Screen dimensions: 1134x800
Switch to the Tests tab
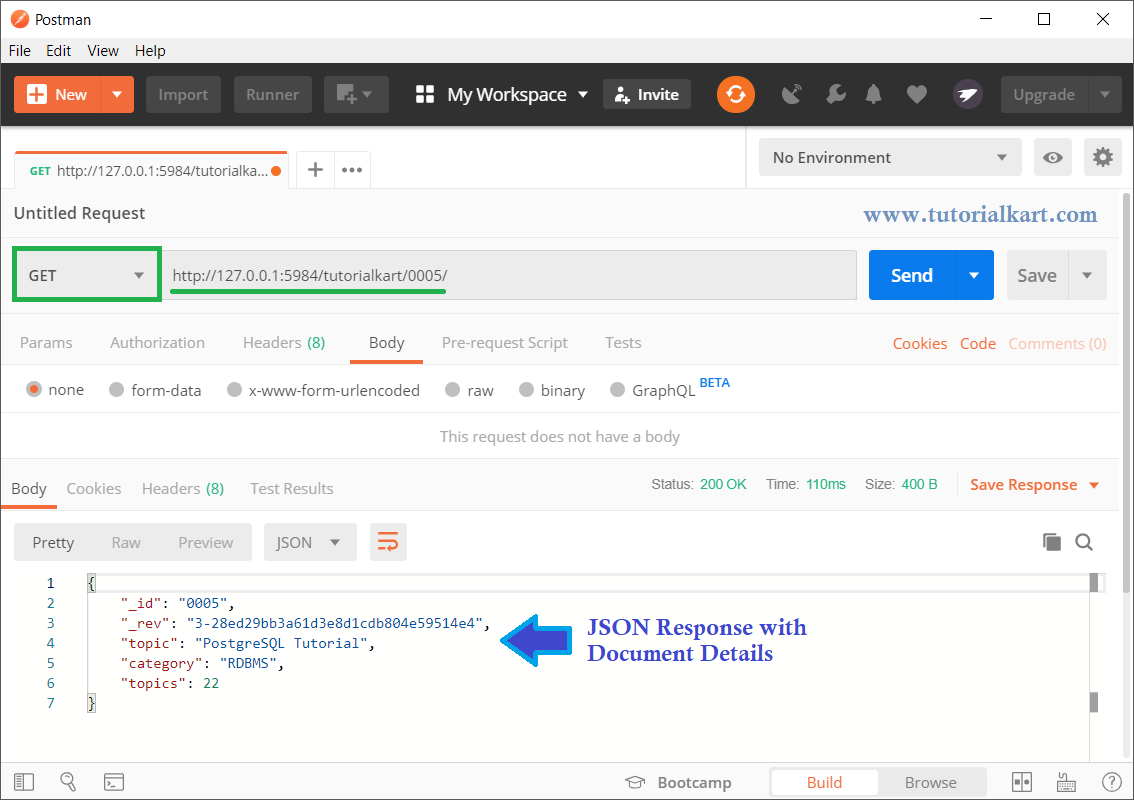[623, 343]
